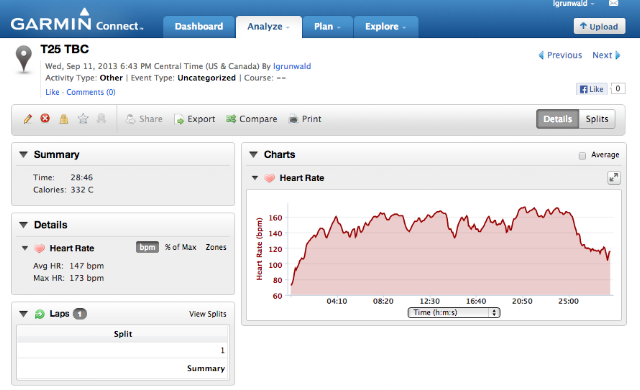The width and height of the screenshot is (640, 390).
Task: Switch heart rate units to bpm
Action: click(147, 247)
